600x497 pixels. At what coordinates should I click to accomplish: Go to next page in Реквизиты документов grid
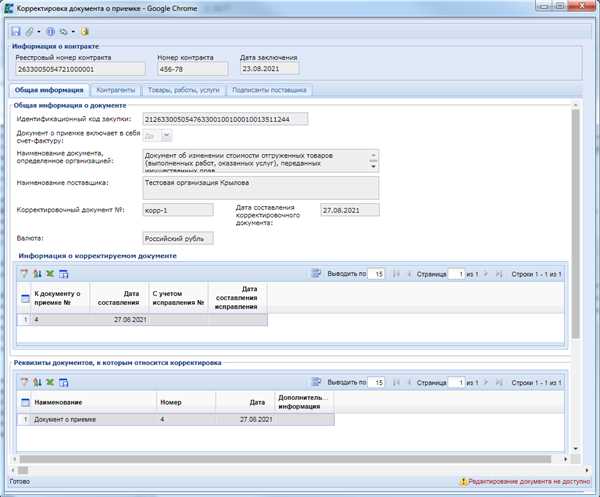[x=486, y=383]
